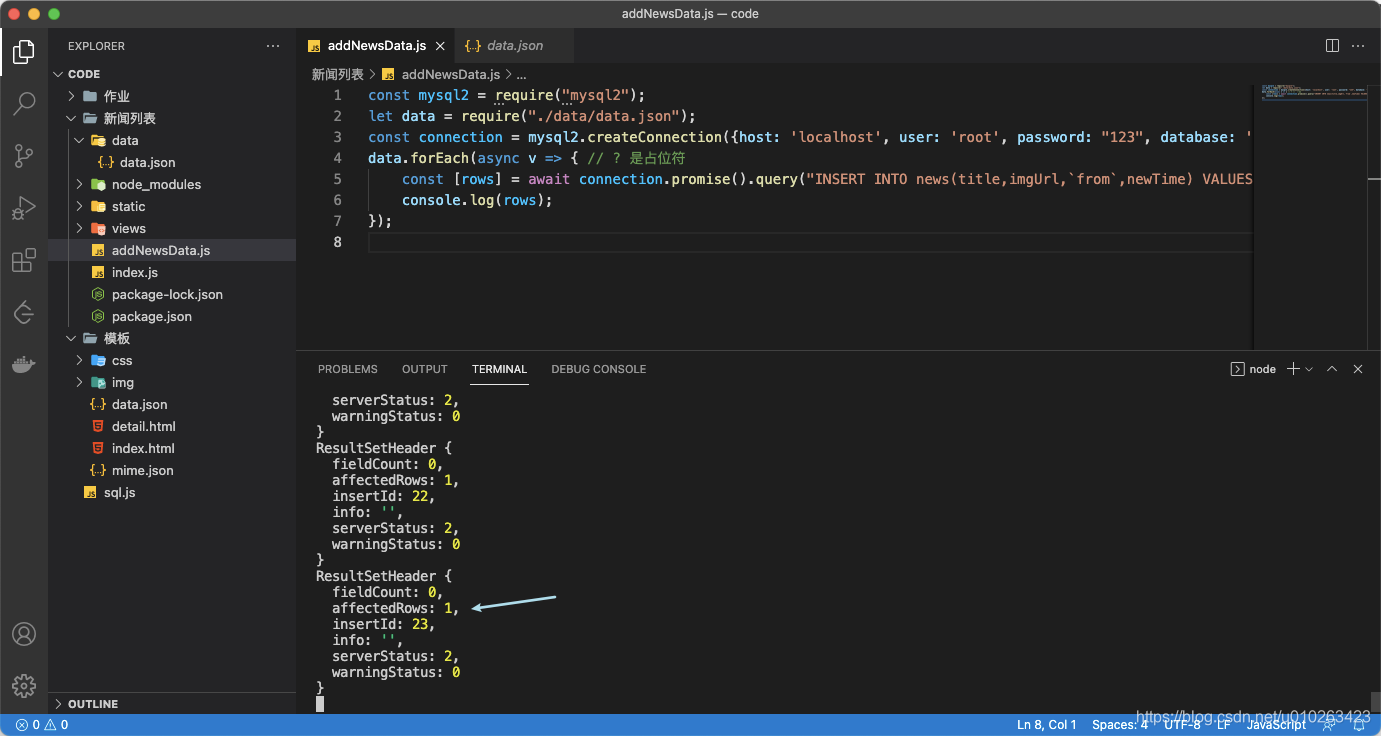Image resolution: width=1381 pixels, height=736 pixels.
Task: Open the Deploy view in activity bar
Action: (x=24, y=312)
